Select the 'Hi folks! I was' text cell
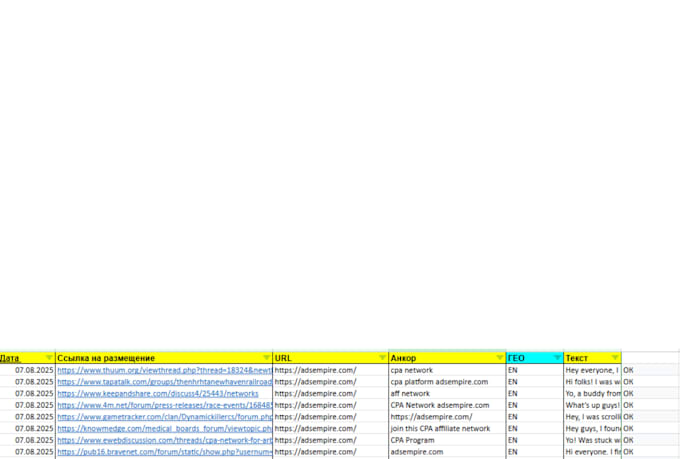 pyautogui.click(x=592, y=382)
